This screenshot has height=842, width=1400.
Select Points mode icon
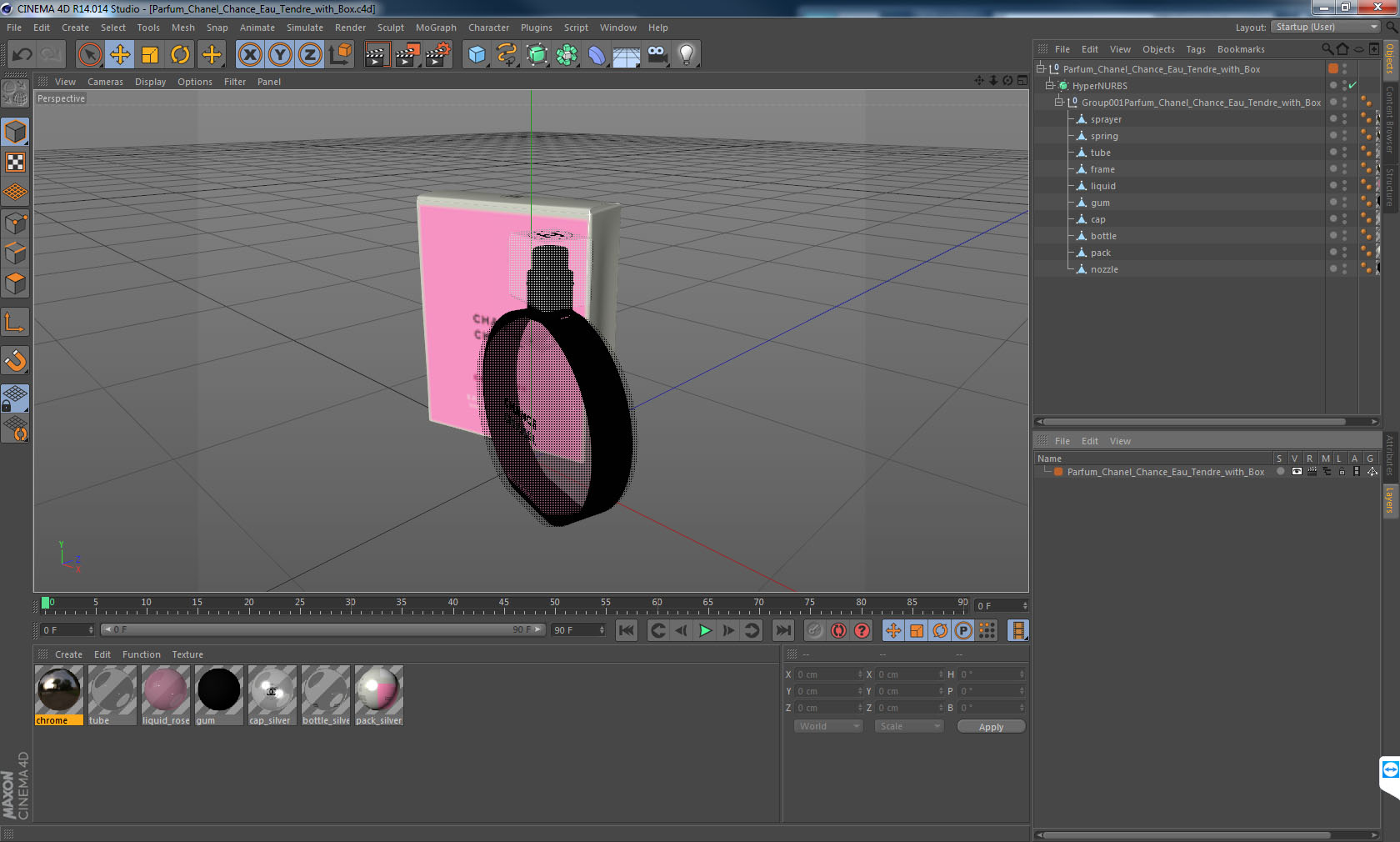[x=15, y=223]
